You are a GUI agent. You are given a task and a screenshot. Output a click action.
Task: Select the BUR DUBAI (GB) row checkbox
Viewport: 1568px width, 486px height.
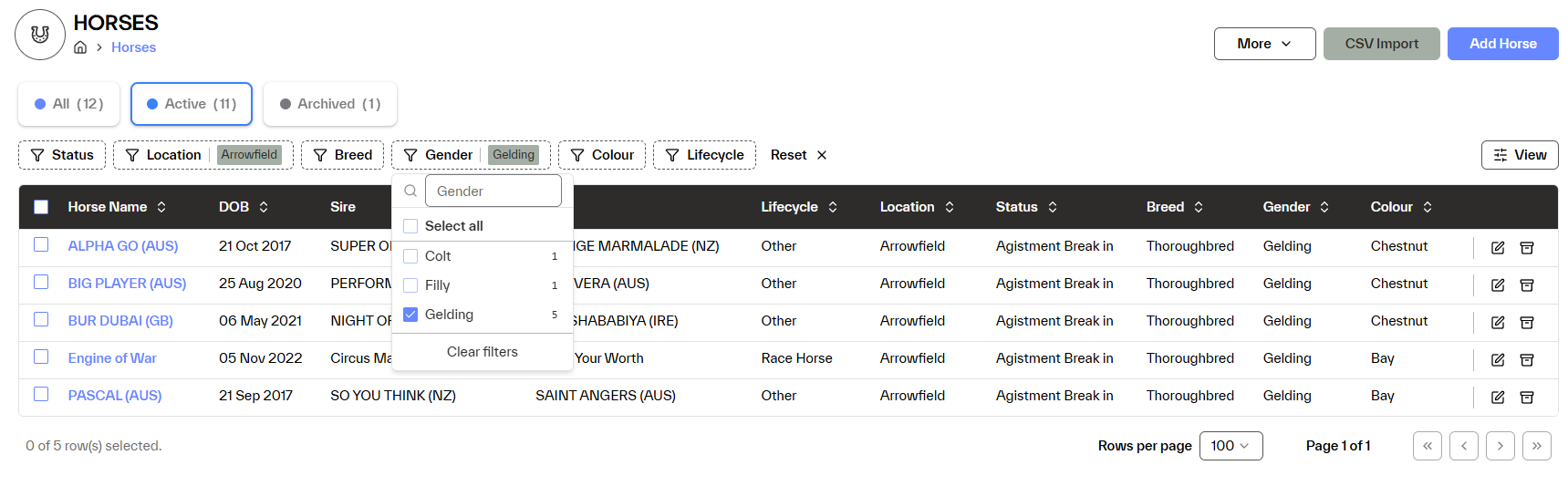[x=41, y=319]
